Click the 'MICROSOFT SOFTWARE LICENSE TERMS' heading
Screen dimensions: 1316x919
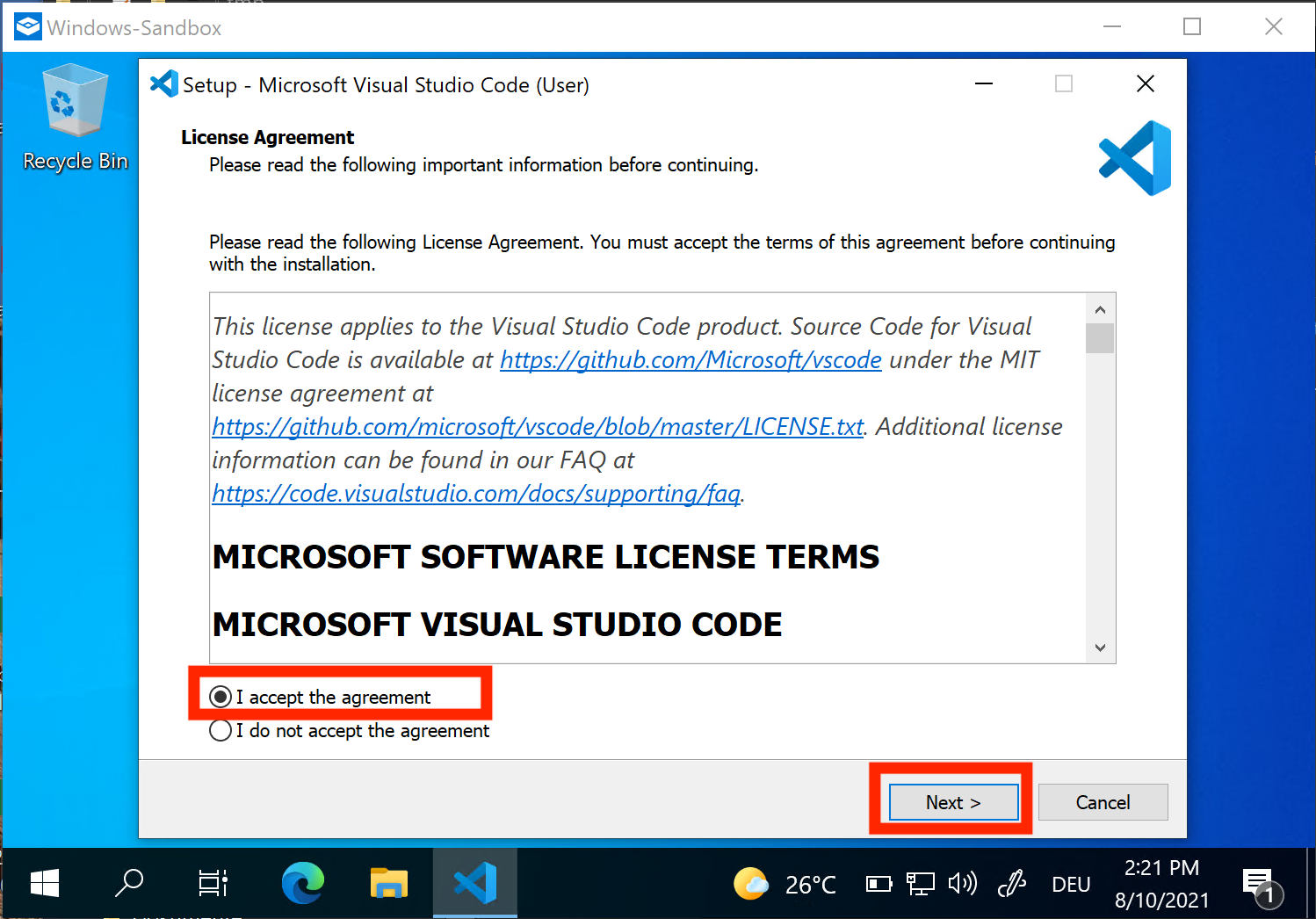pos(546,557)
